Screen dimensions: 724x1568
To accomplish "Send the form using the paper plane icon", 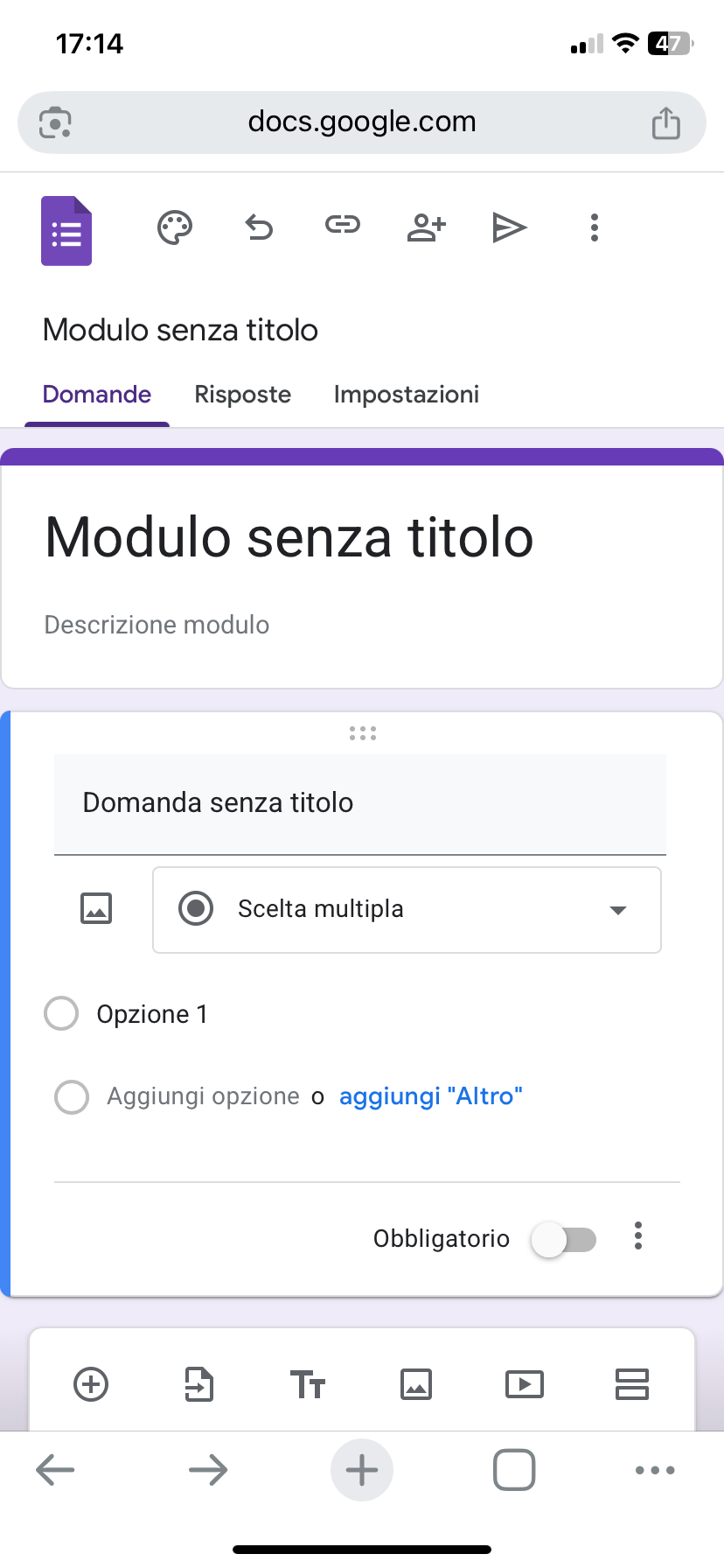I will tap(509, 227).
